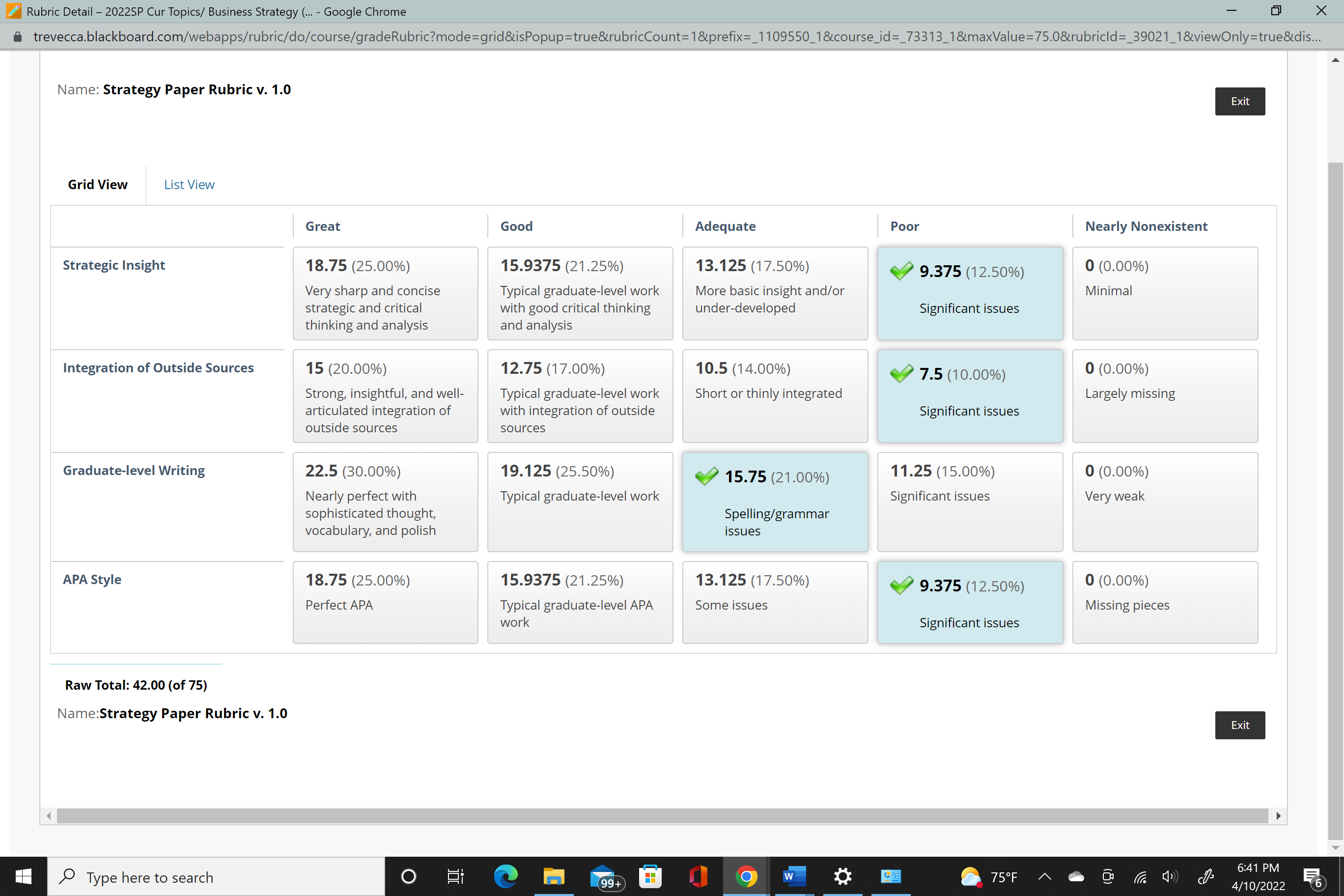Open the Settings gear icon in taskbar
Image resolution: width=1344 pixels, height=896 pixels.
(x=842, y=876)
